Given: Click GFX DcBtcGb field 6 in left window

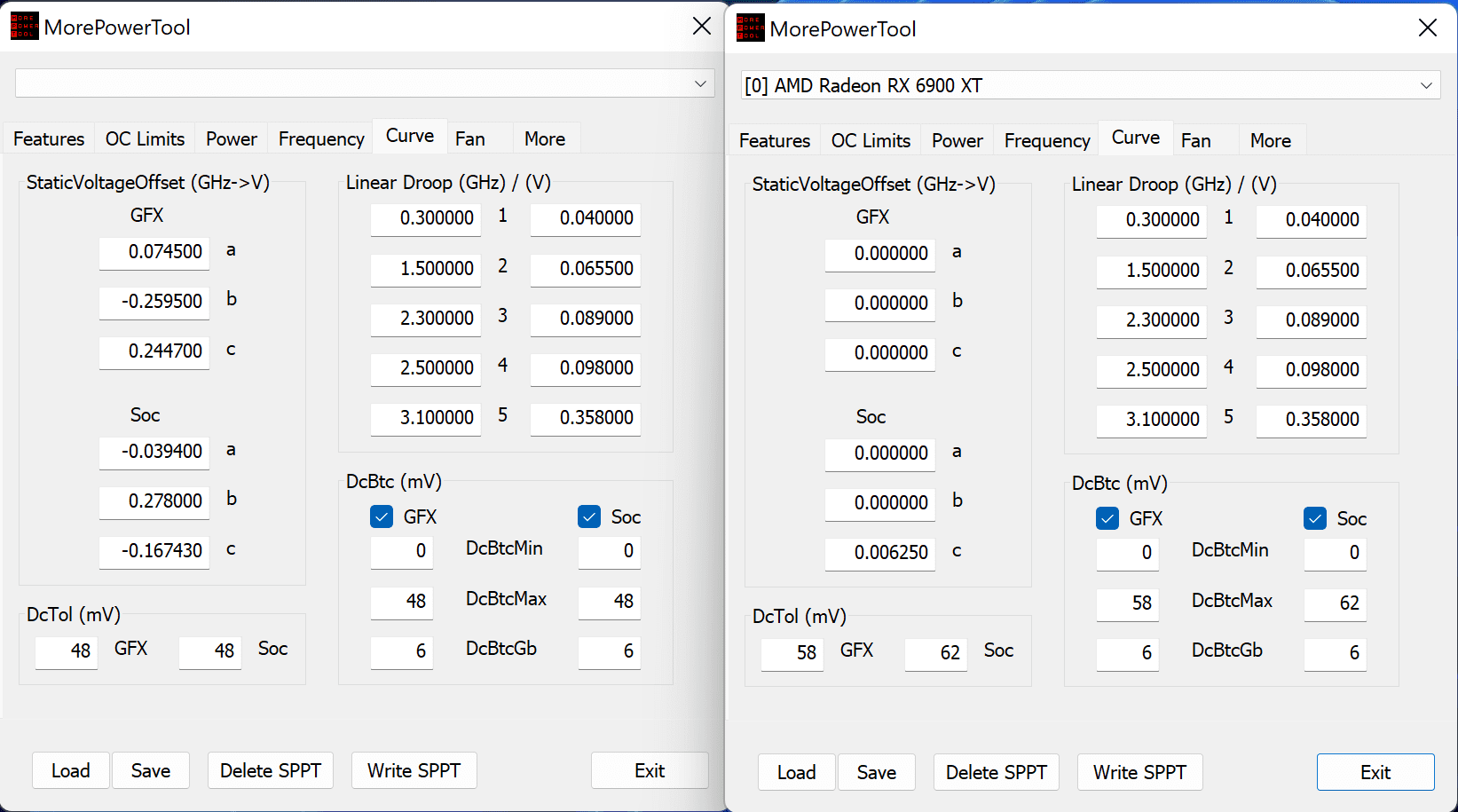Looking at the screenshot, I should click(x=402, y=651).
